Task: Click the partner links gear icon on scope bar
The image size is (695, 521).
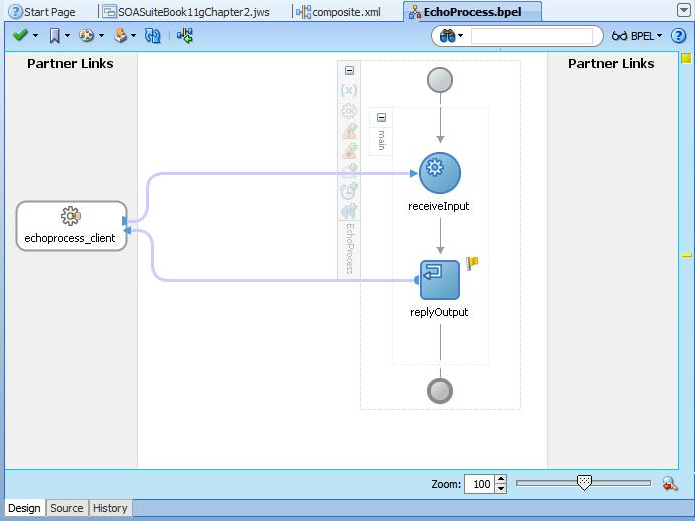Action: [349, 111]
